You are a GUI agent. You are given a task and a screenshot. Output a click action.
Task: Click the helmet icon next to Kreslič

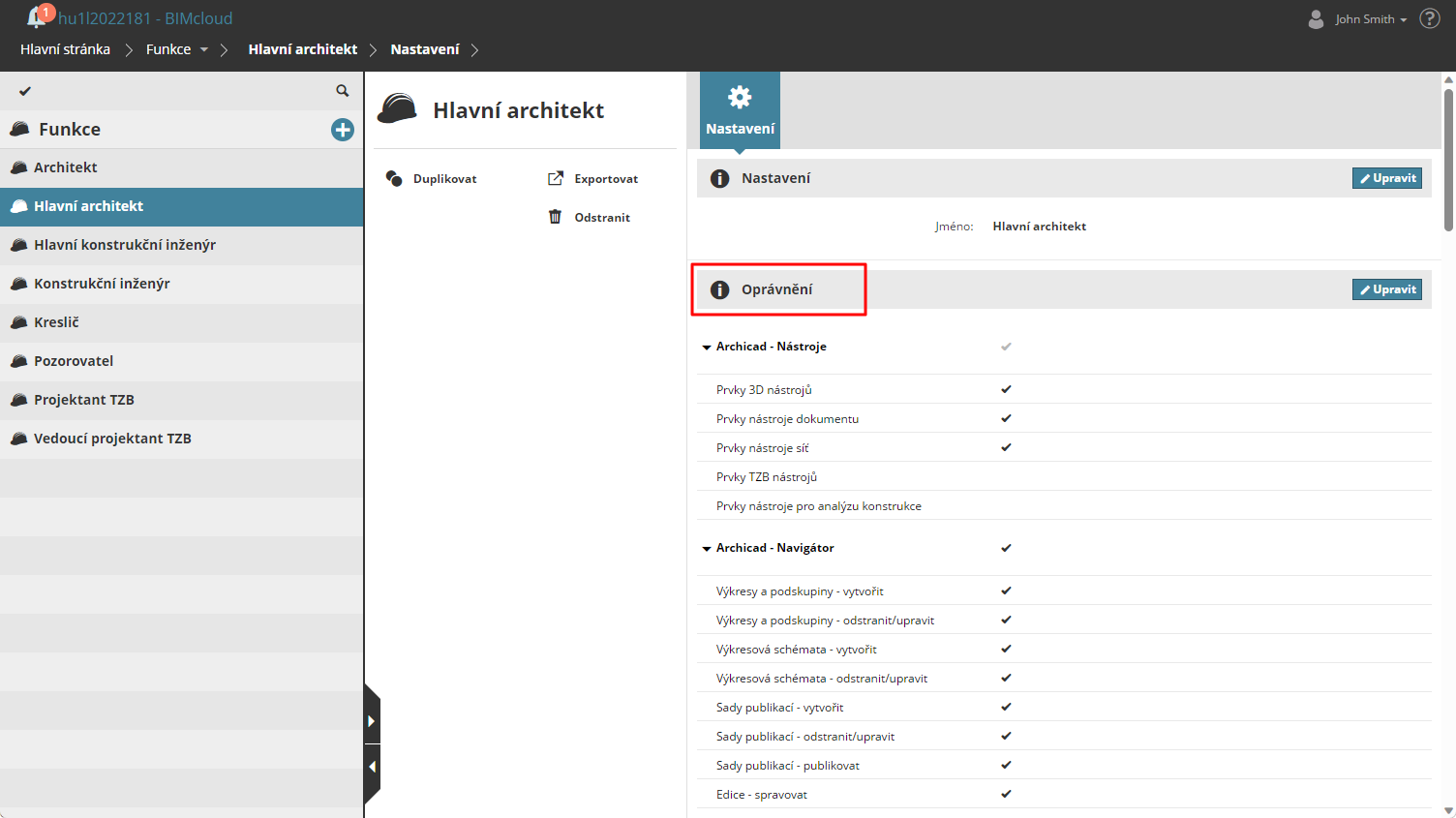click(x=18, y=322)
